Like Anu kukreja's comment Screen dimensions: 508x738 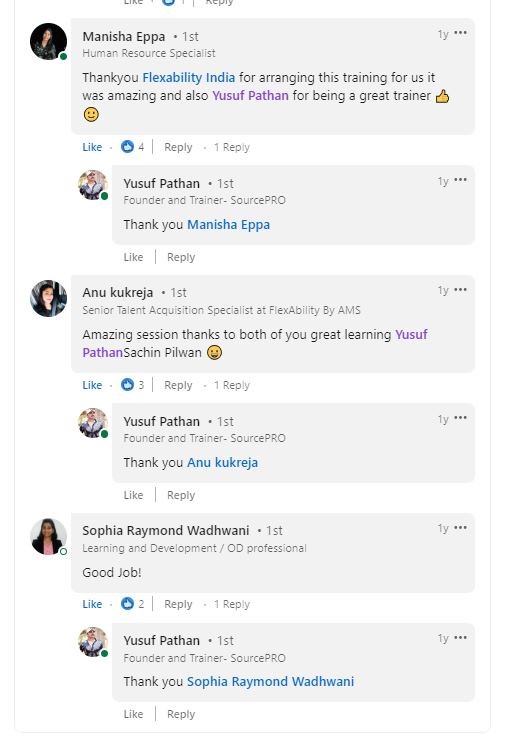click(x=92, y=385)
